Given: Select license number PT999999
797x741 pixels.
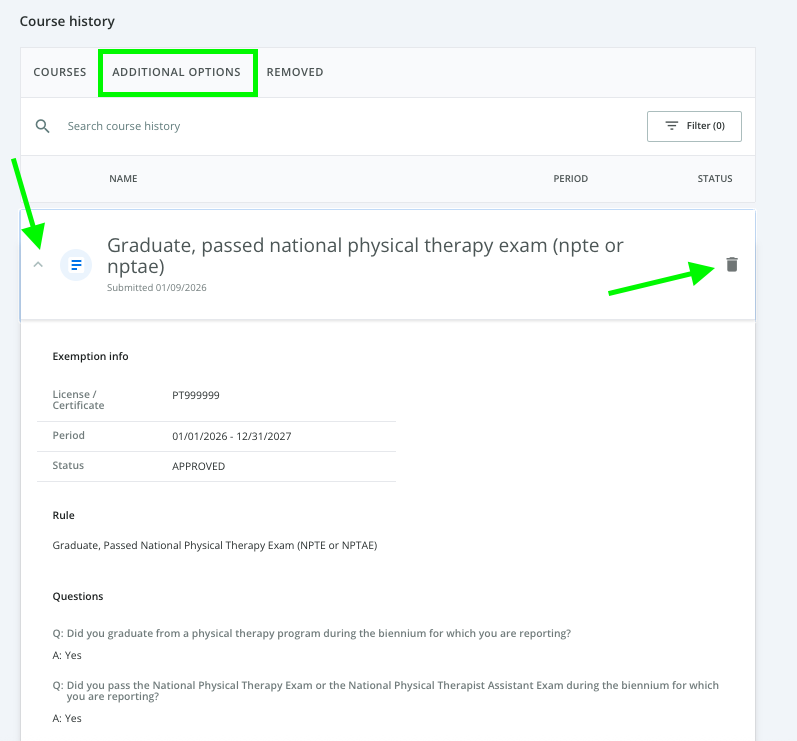Looking at the screenshot, I should [195, 395].
